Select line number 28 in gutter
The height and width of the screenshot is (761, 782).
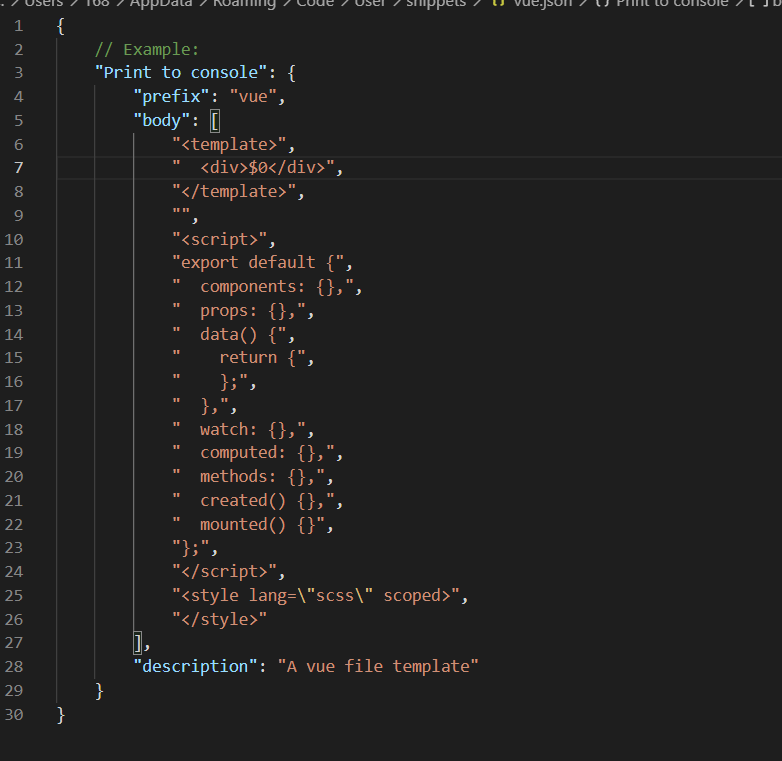[x=14, y=667]
